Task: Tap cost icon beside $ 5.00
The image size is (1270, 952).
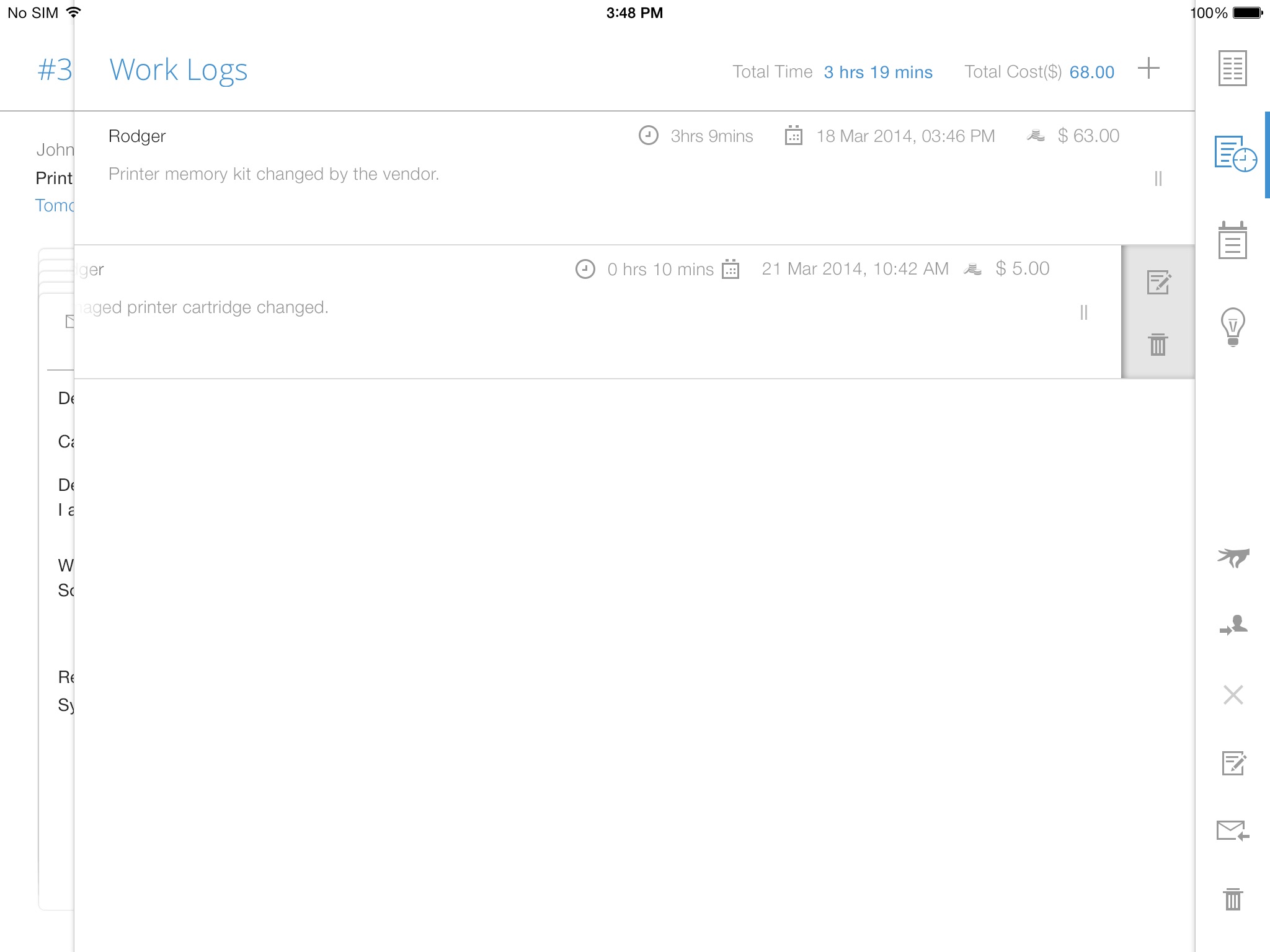Action: click(972, 269)
